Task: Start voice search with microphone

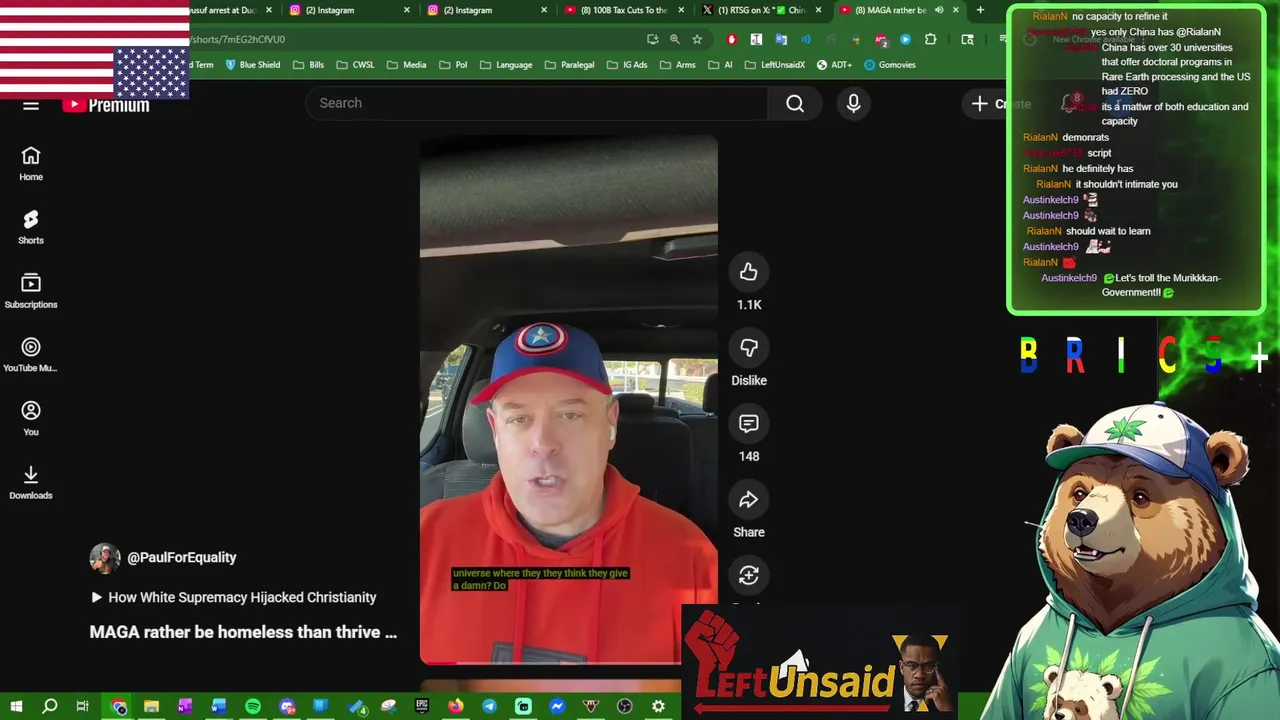Action: tap(853, 103)
